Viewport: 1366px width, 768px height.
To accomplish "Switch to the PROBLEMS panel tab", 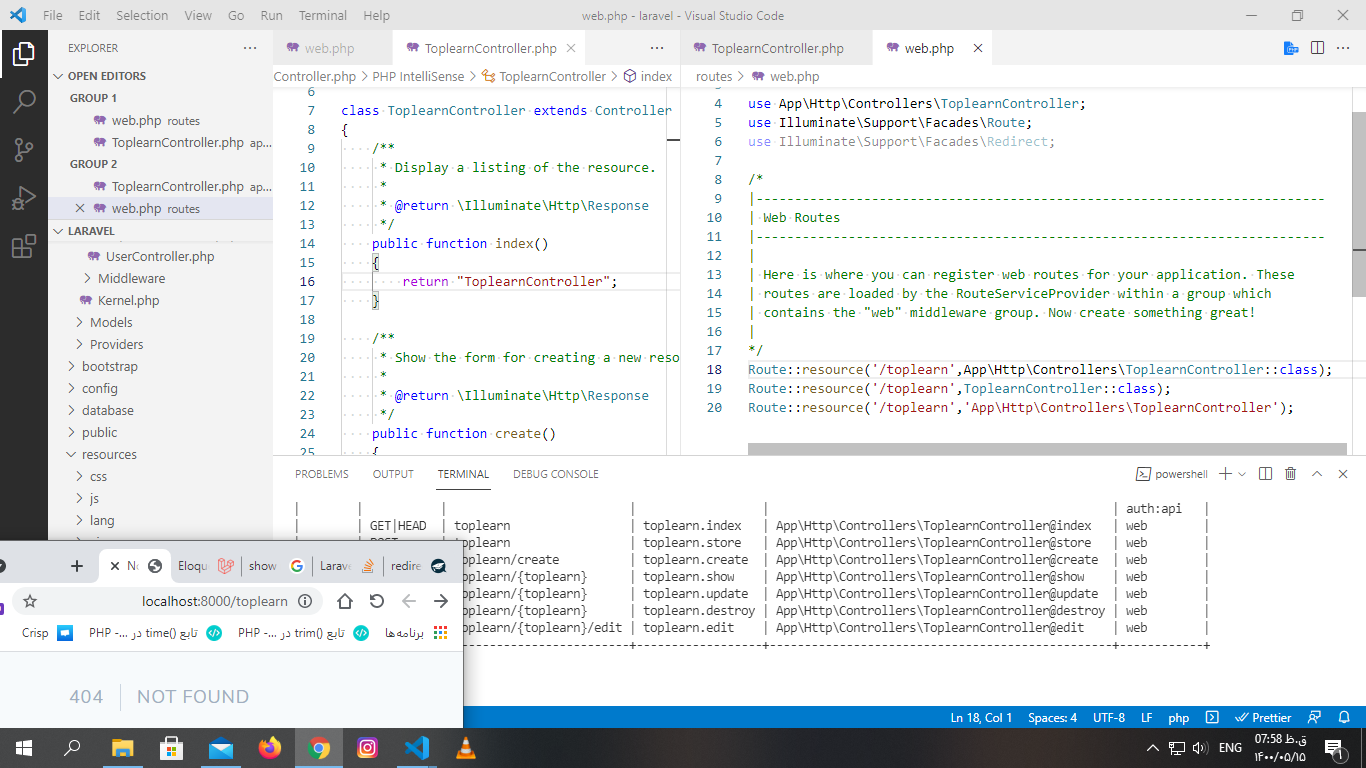I will coord(322,474).
